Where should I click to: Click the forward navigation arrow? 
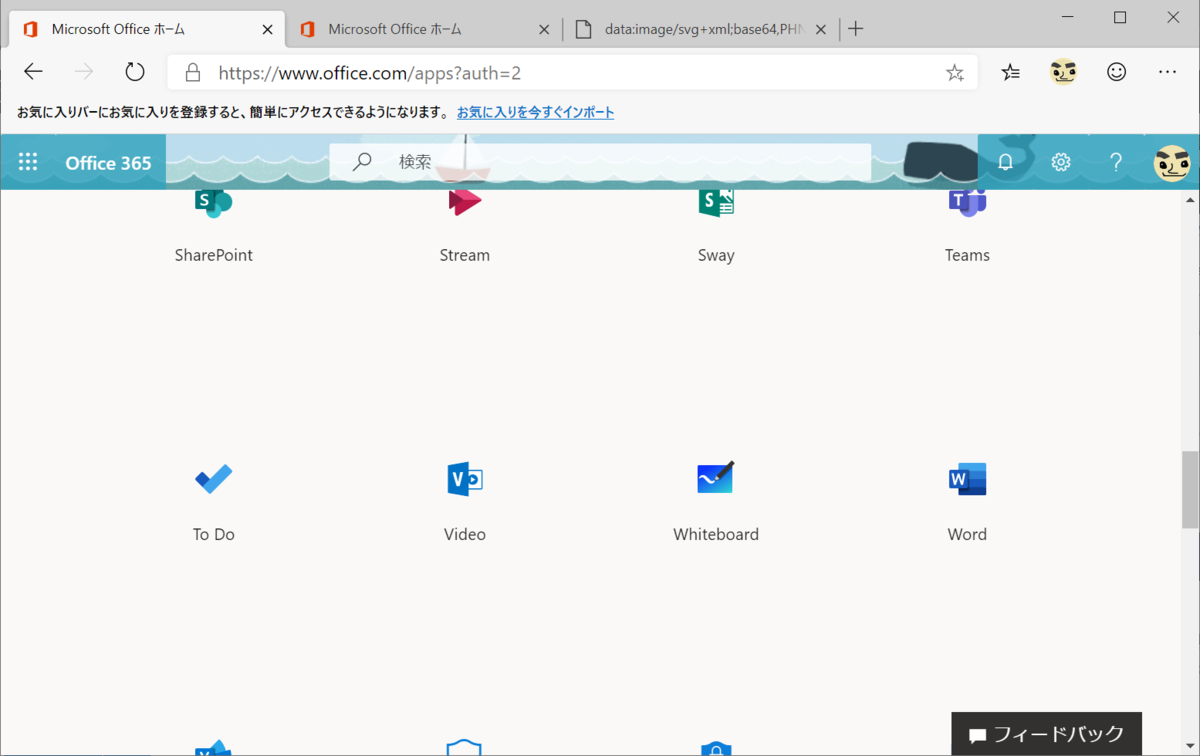tap(84, 72)
